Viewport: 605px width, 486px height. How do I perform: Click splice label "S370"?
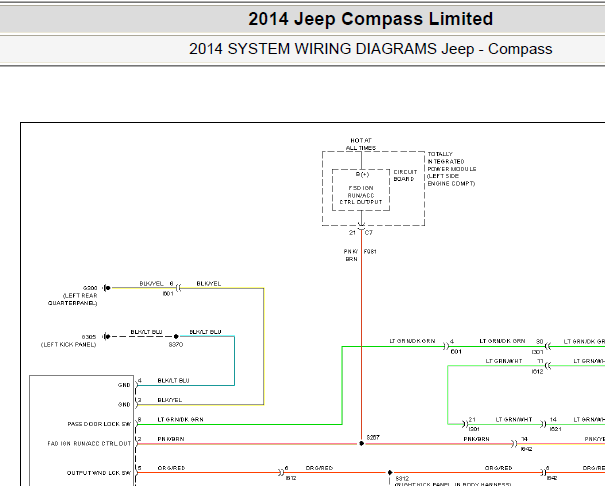tap(176, 344)
